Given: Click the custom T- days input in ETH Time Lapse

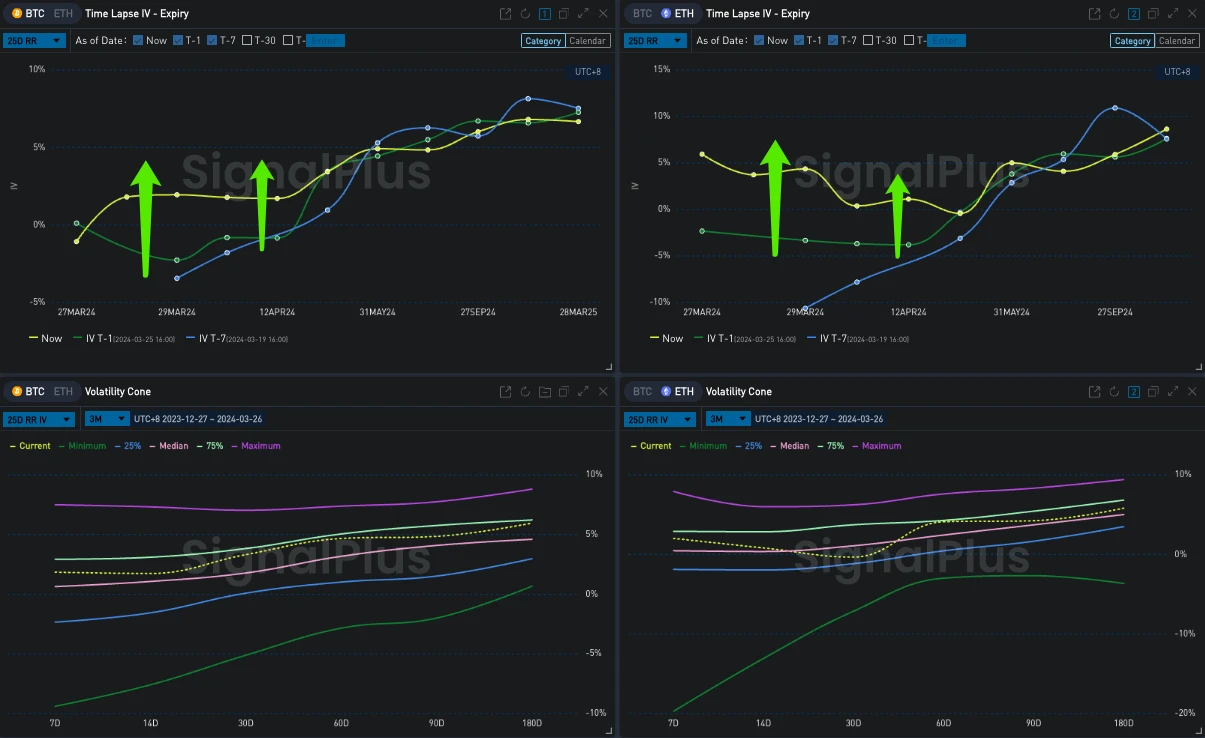Looking at the screenshot, I should pyautogui.click(x=945, y=41).
